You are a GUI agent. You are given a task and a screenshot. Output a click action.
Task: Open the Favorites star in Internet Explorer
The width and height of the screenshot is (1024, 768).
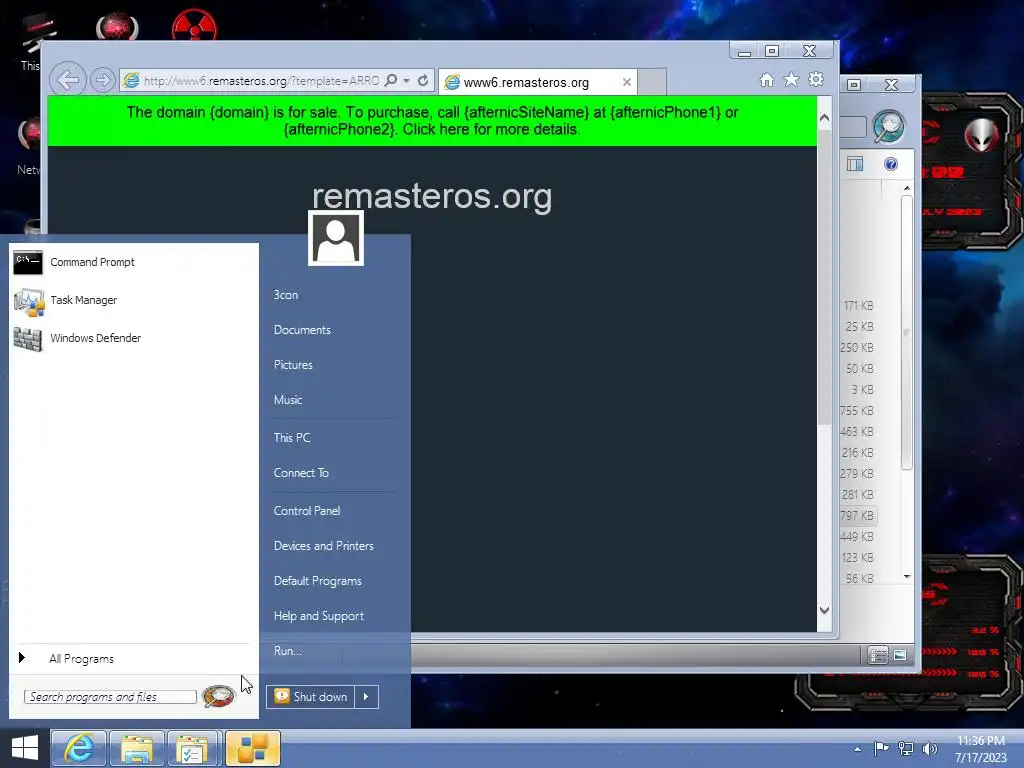click(x=791, y=80)
